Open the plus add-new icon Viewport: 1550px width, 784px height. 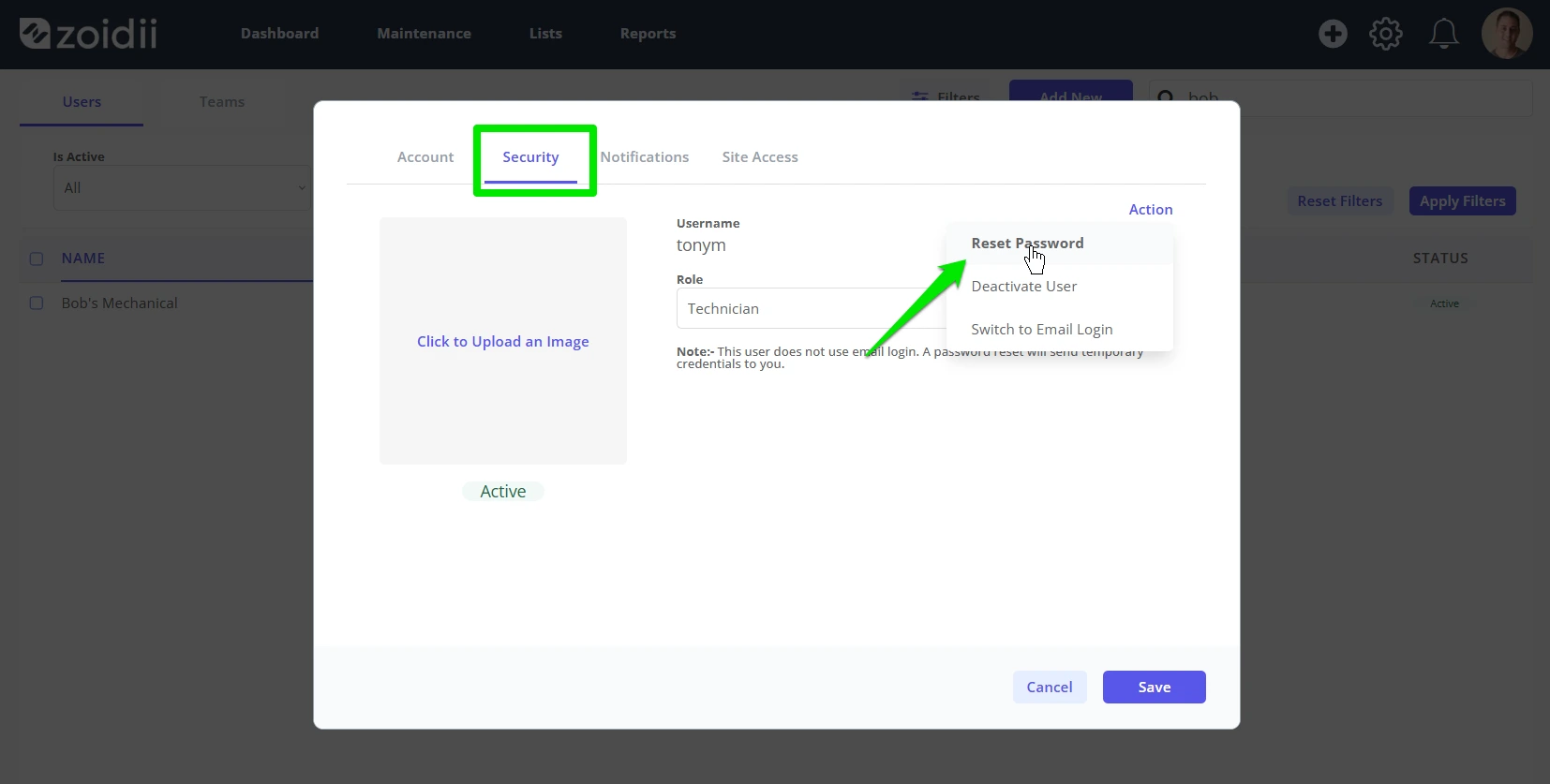point(1333,35)
